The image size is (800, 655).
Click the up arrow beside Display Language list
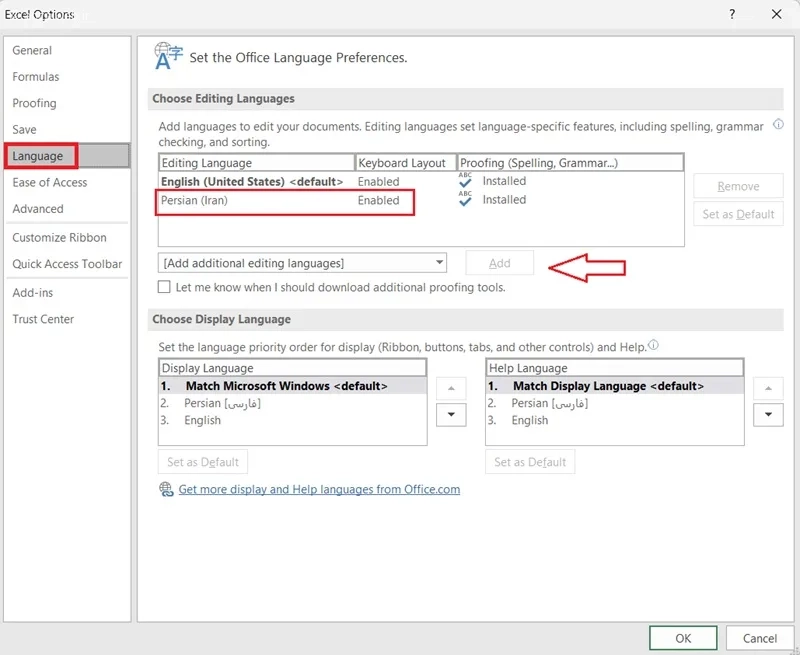(451, 389)
